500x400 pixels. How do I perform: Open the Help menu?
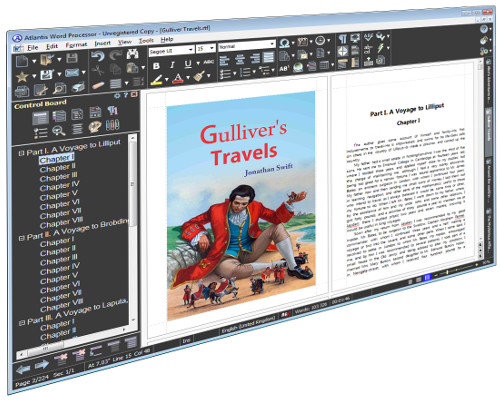tap(167, 39)
